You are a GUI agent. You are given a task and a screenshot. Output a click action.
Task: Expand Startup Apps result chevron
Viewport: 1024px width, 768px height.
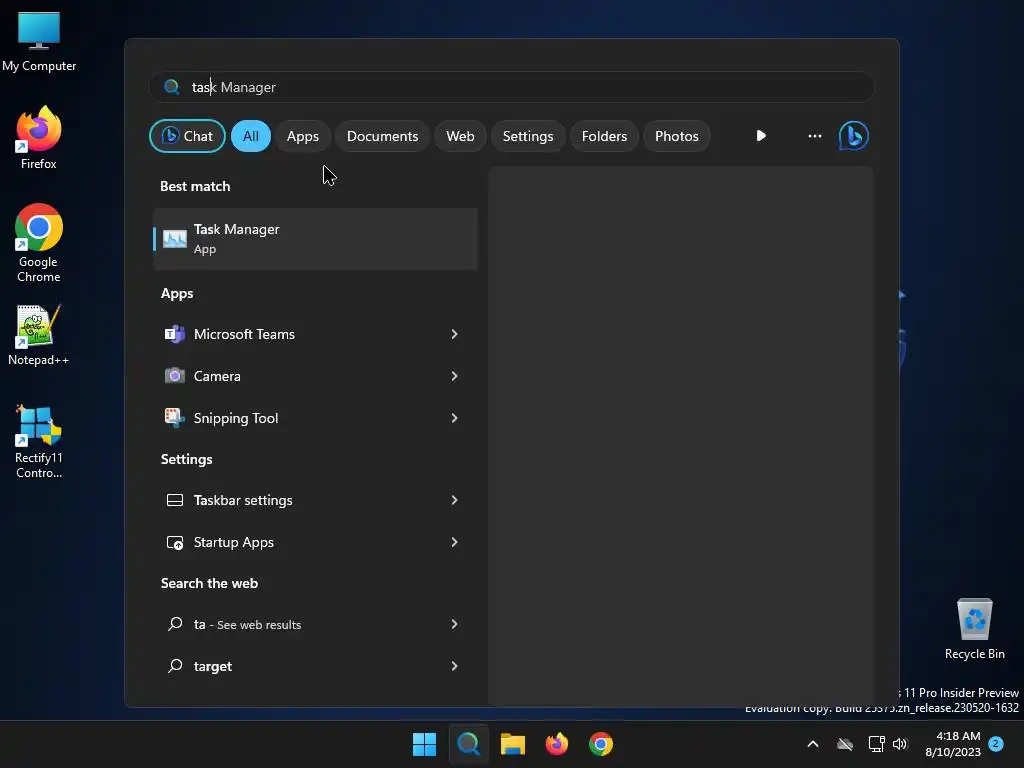455,542
